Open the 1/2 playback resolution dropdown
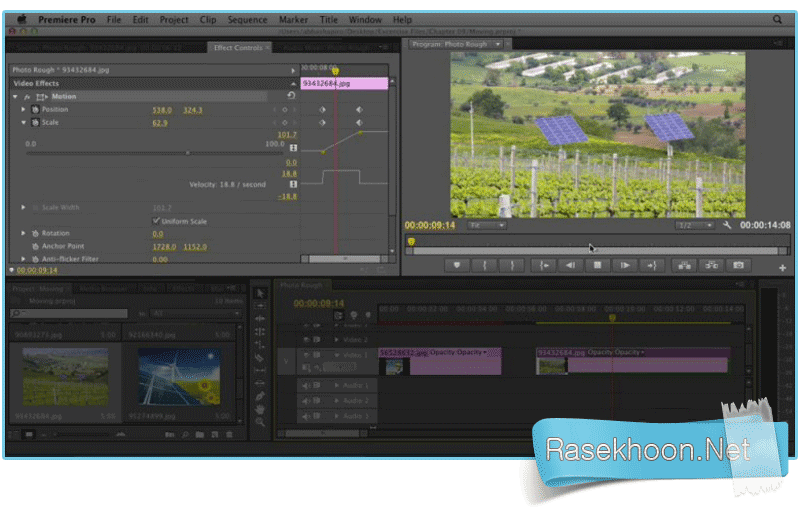The width and height of the screenshot is (800, 509). (694, 225)
